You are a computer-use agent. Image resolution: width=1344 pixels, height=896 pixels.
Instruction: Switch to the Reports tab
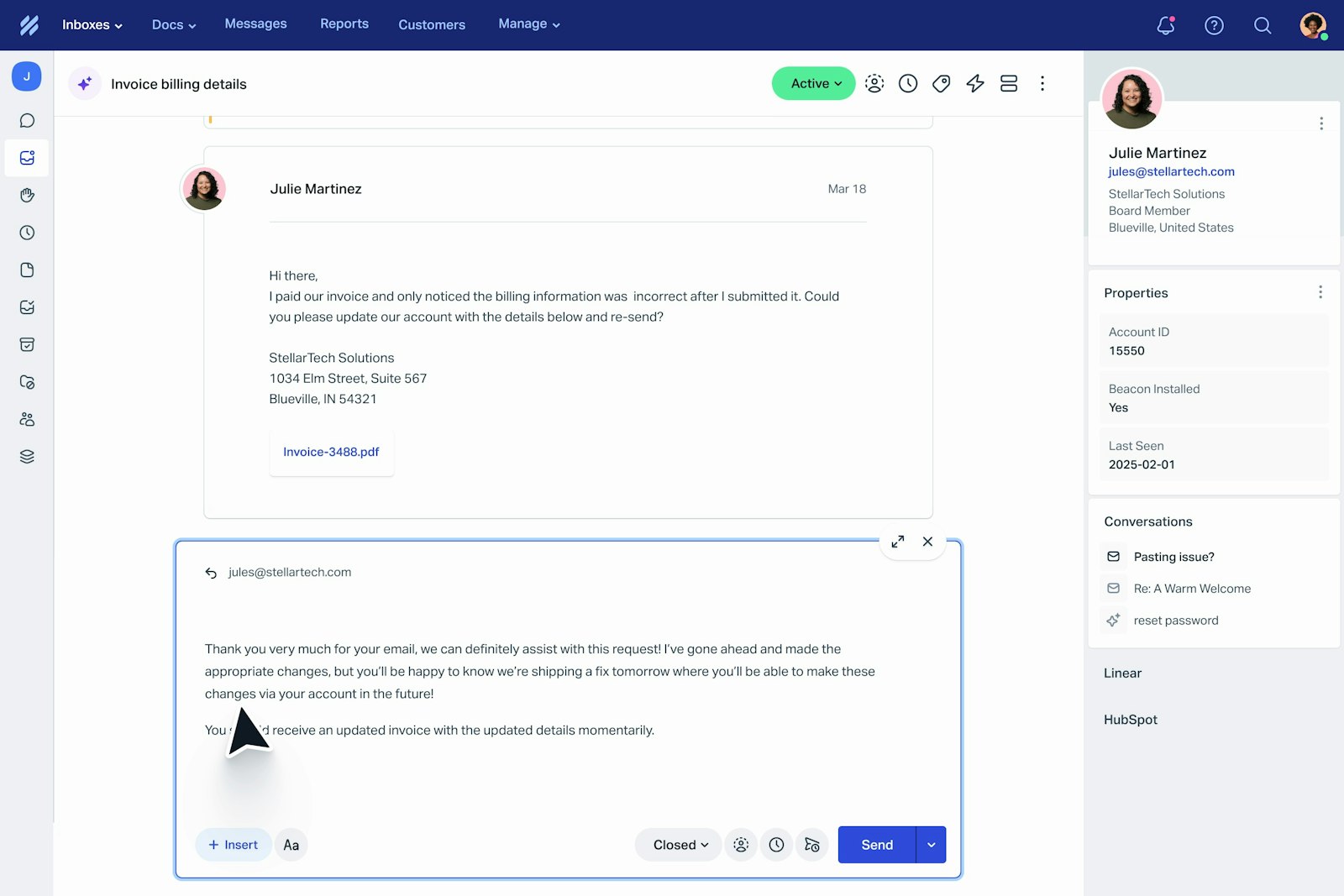[x=344, y=24]
